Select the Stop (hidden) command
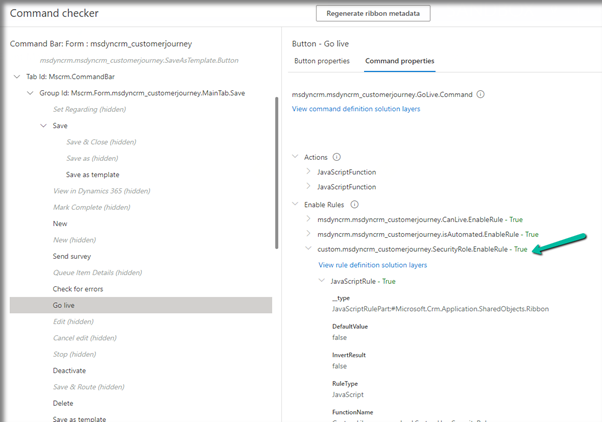The image size is (602, 422). tap(74, 354)
